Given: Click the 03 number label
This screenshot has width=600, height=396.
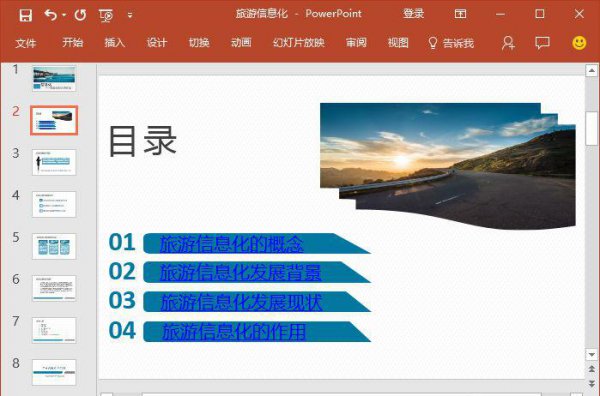Looking at the screenshot, I should point(122,300).
